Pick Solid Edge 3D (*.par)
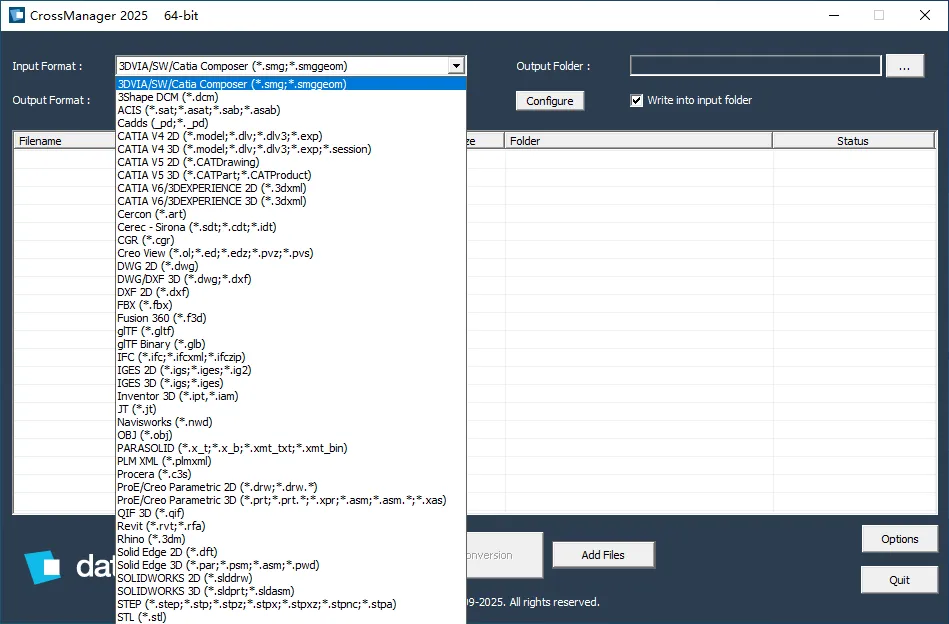 pos(291,565)
